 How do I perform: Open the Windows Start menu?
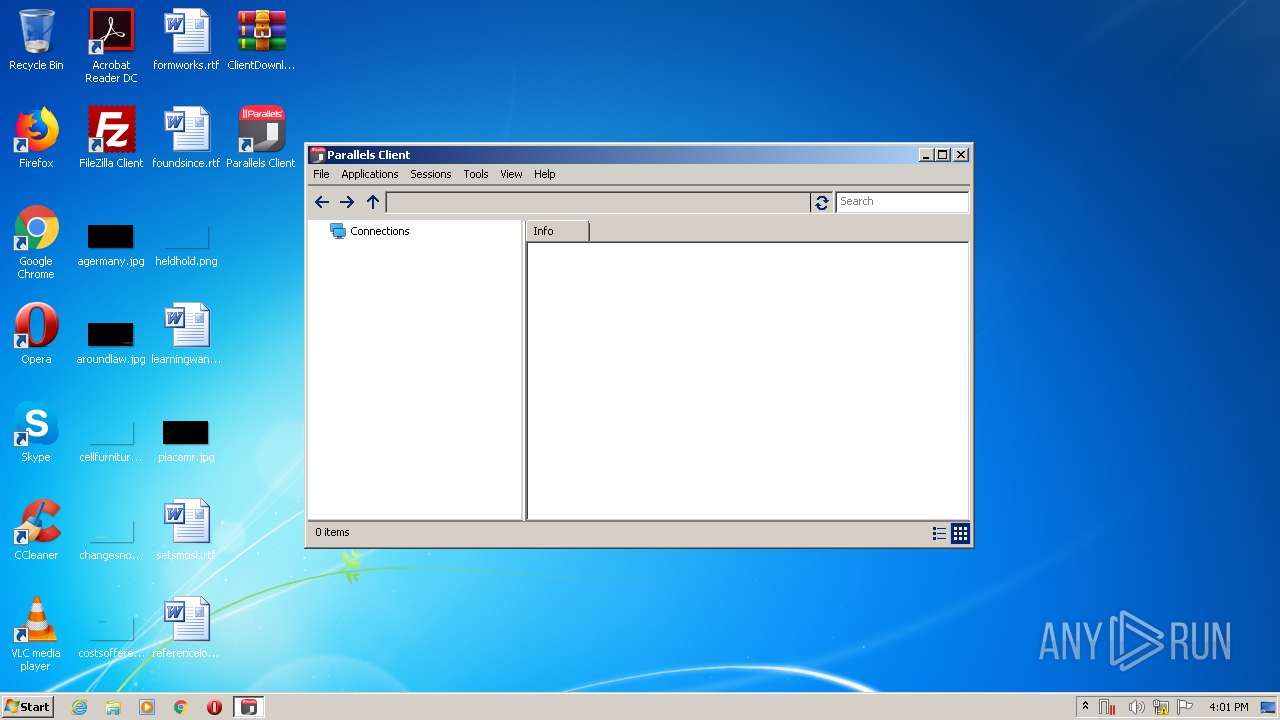(x=27, y=706)
